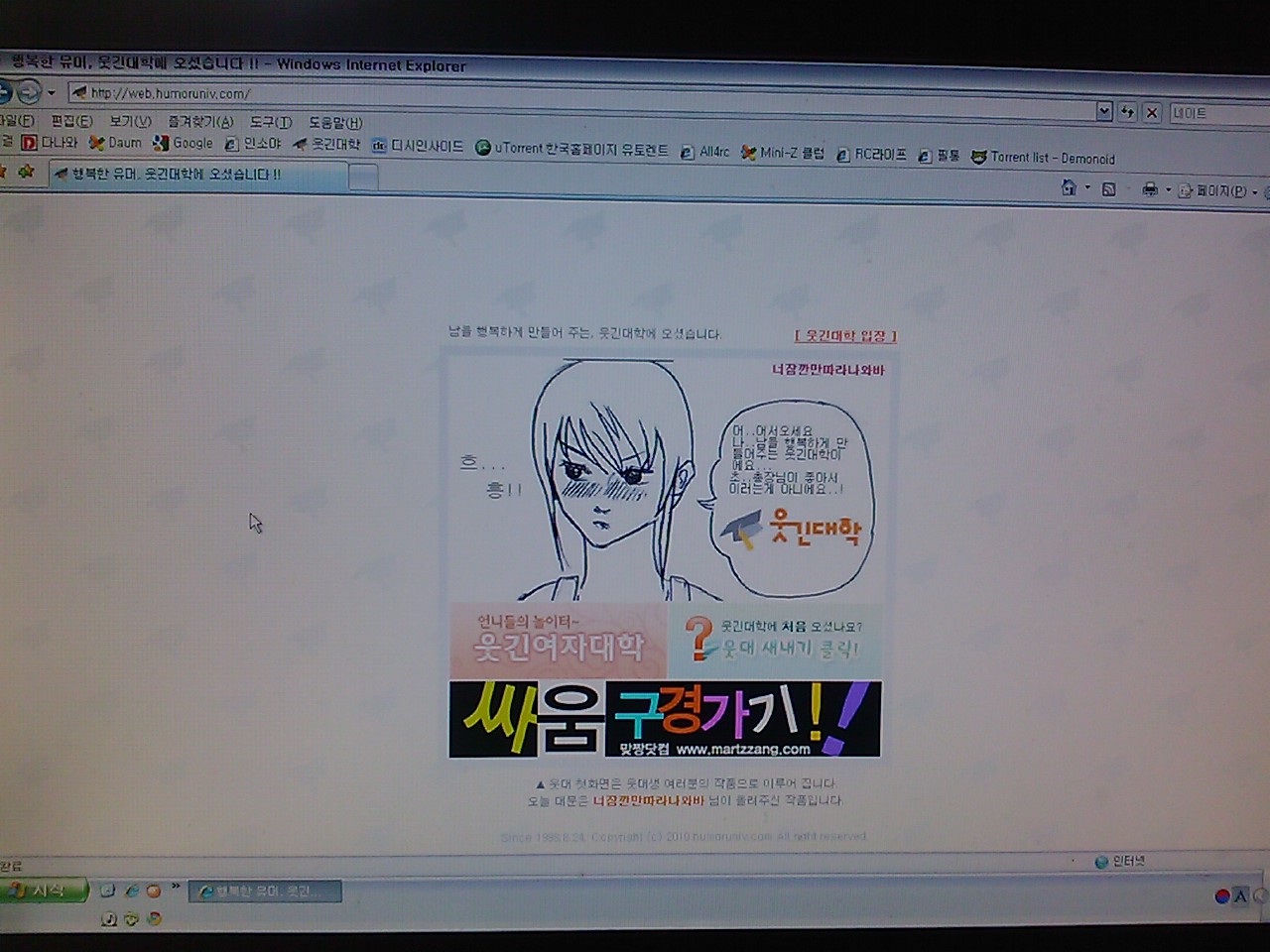
Task: Click the Show Desktop quick launch icon
Action: click(107, 891)
